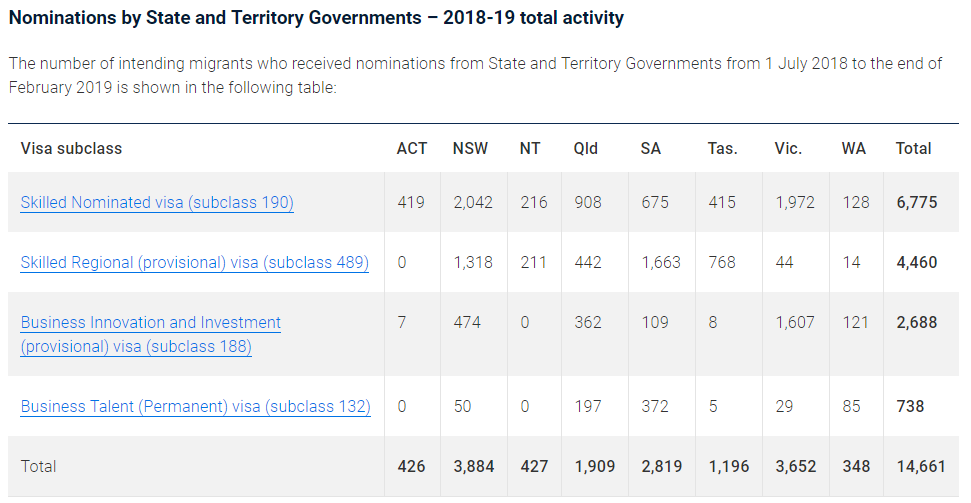
Task: Open the Business Talent (Permanent) visa link
Action: tap(195, 407)
